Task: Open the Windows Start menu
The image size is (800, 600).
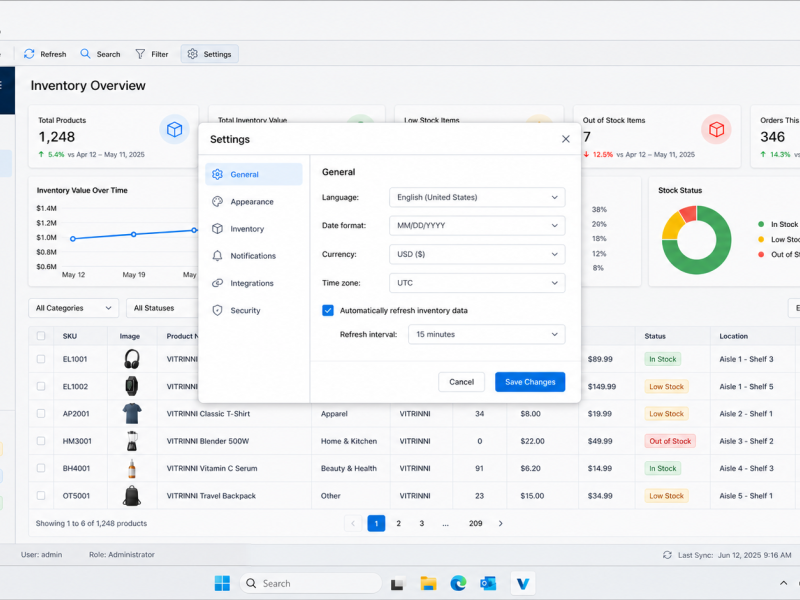Action: (222, 583)
